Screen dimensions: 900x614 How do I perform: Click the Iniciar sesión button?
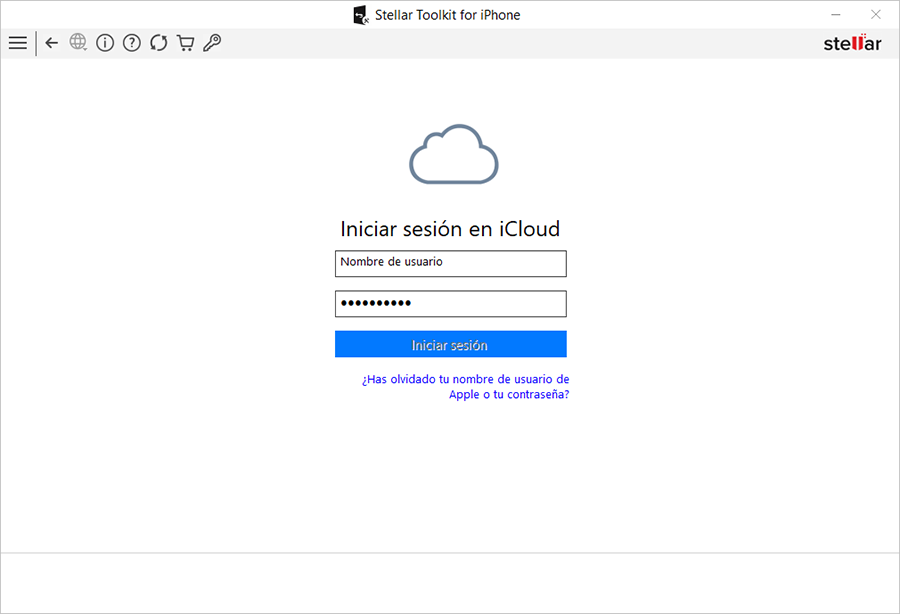[x=451, y=344]
